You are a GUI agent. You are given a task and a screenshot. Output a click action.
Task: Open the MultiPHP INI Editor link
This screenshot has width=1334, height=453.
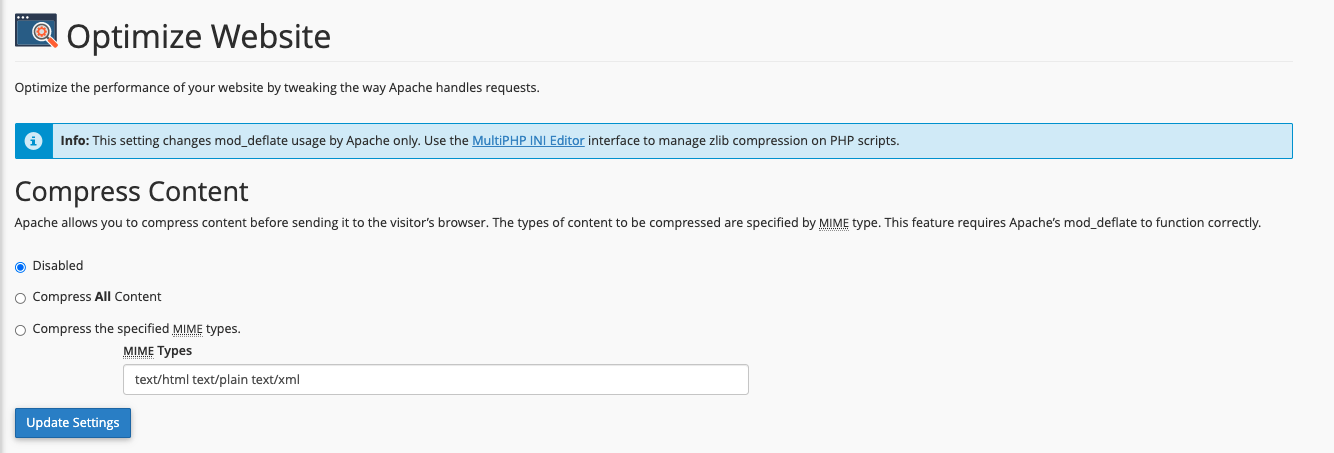tap(528, 141)
